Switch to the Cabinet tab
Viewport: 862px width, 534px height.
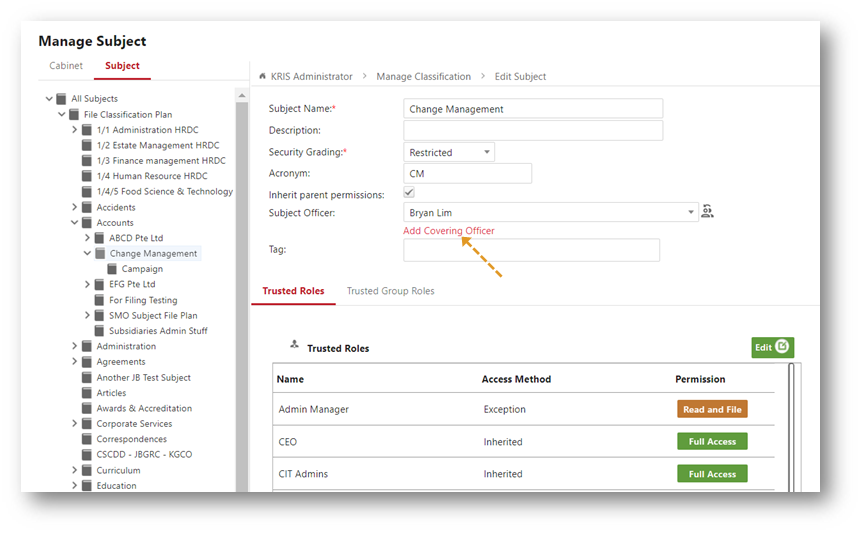pyautogui.click(x=66, y=65)
